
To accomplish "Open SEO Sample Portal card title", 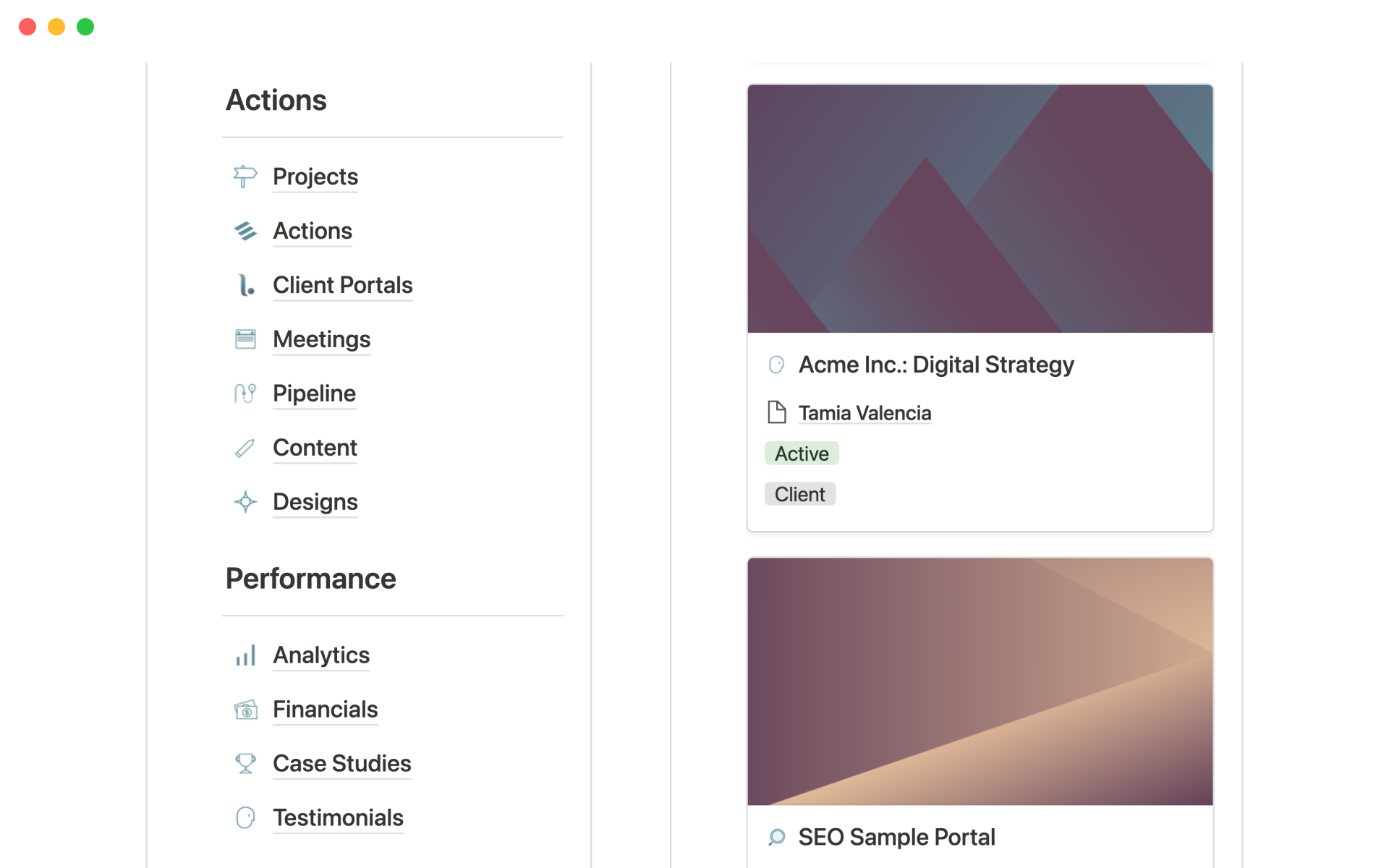I will (x=896, y=837).
